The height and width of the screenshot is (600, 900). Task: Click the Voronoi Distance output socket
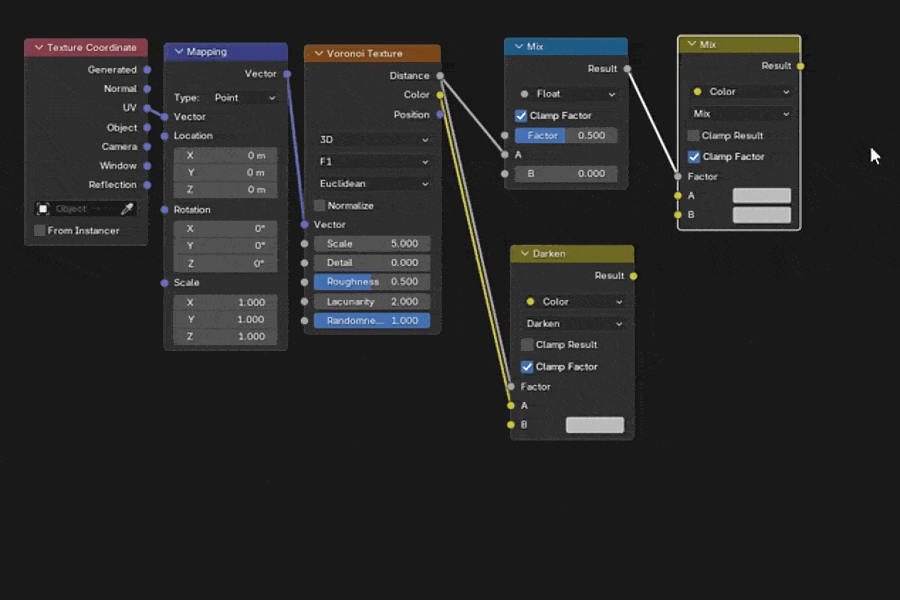tap(440, 76)
